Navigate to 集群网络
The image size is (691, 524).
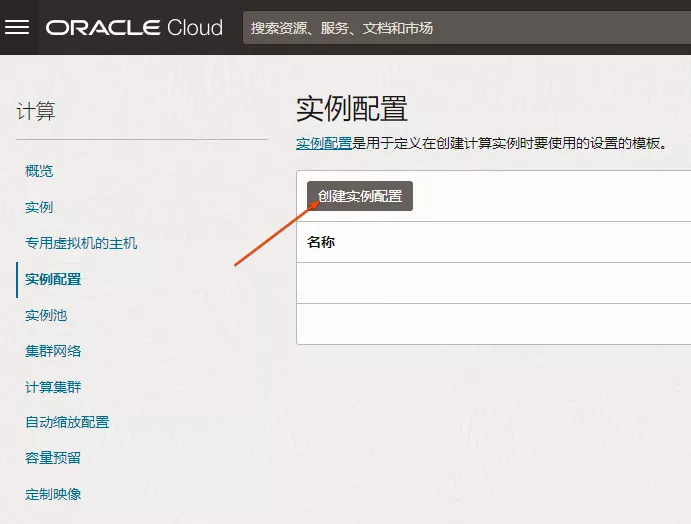click(53, 351)
